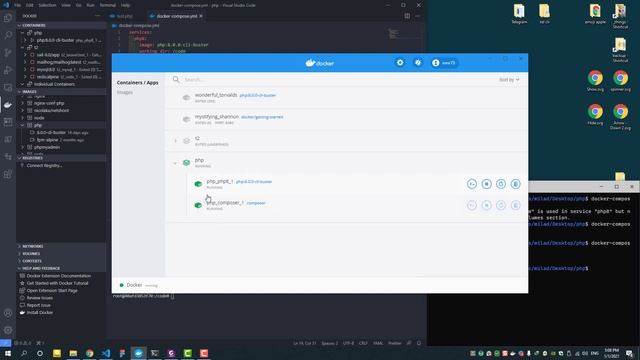This screenshot has height=360, width=640.
Task: Open Chrome from the Windows taskbar
Action: tap(89, 353)
